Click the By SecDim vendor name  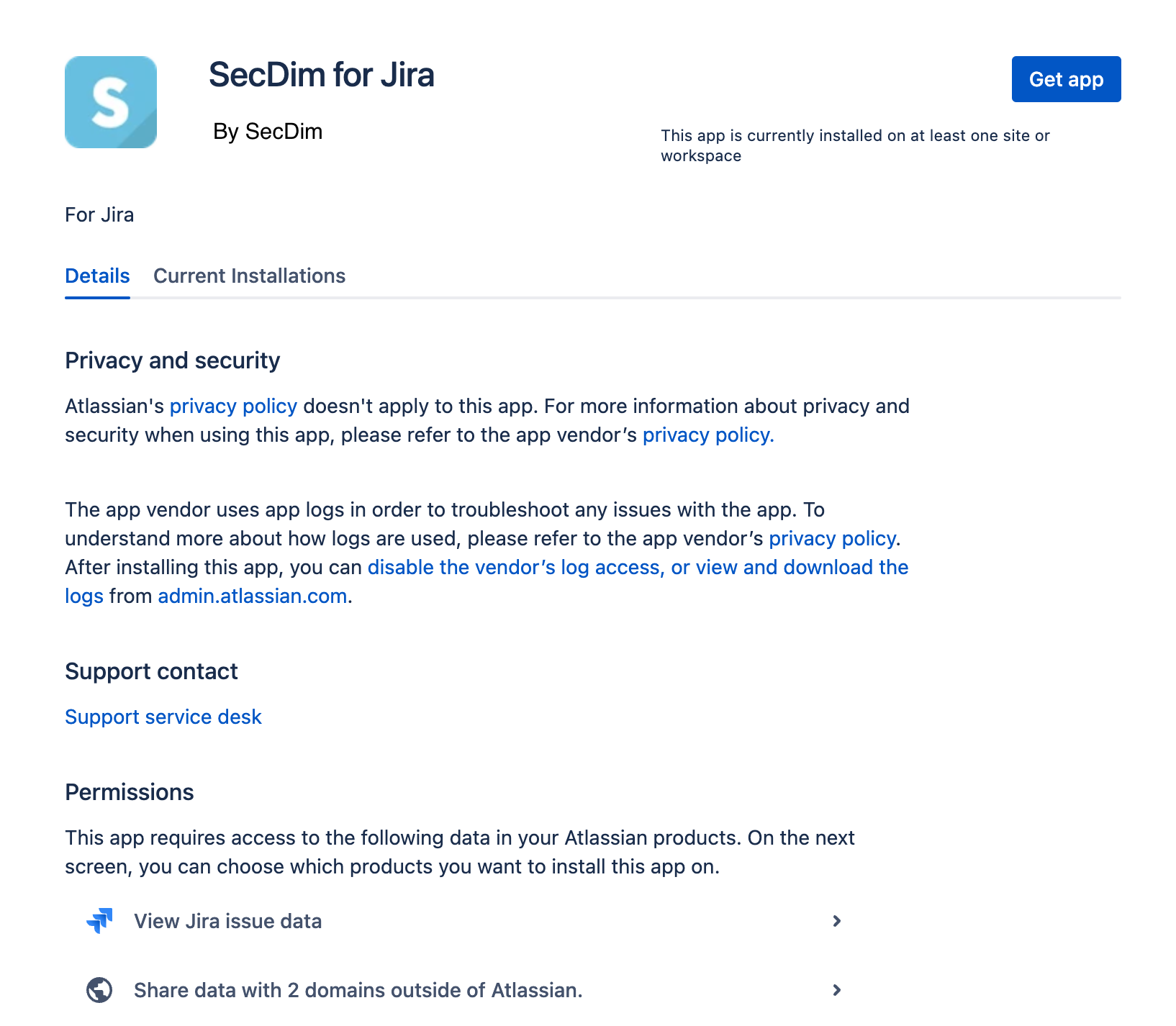[268, 131]
